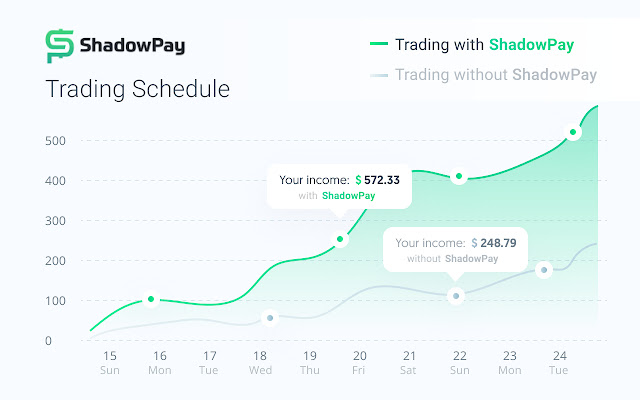Viewport: 640px width, 400px height.
Task: Select the 19 Thu date label
Action: [x=309, y=362]
